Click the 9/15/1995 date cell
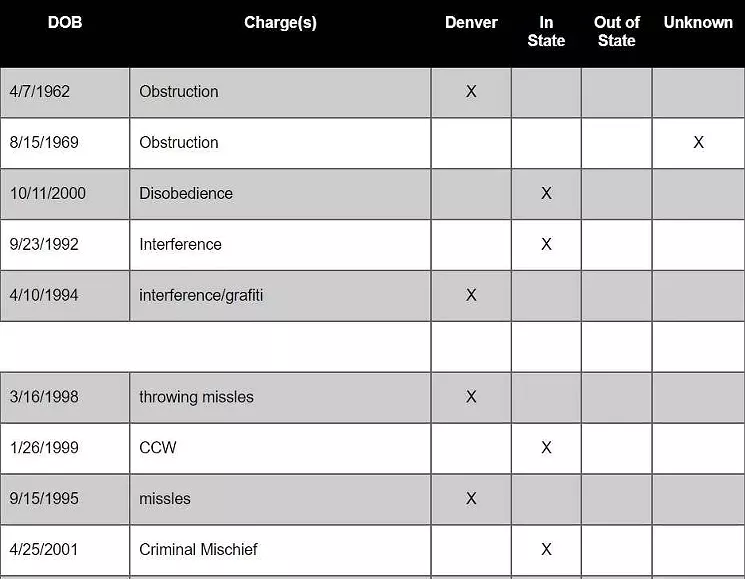This screenshot has height=579, width=745. (x=65, y=499)
